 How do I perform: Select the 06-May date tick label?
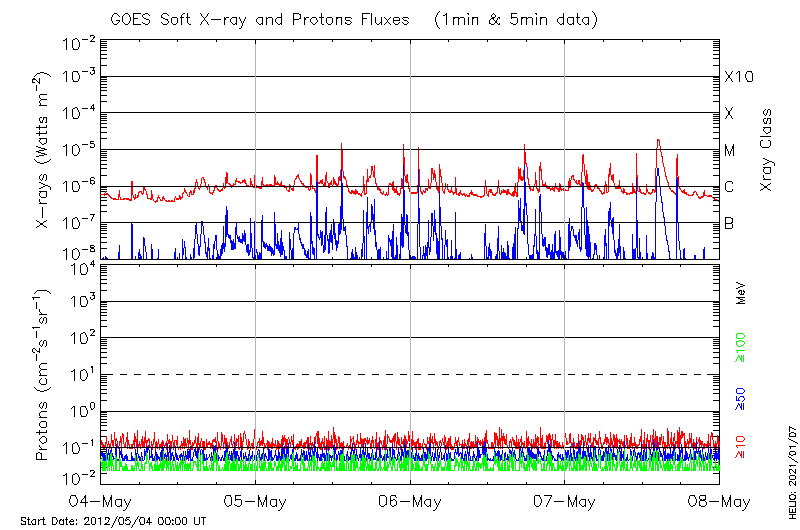(410, 500)
